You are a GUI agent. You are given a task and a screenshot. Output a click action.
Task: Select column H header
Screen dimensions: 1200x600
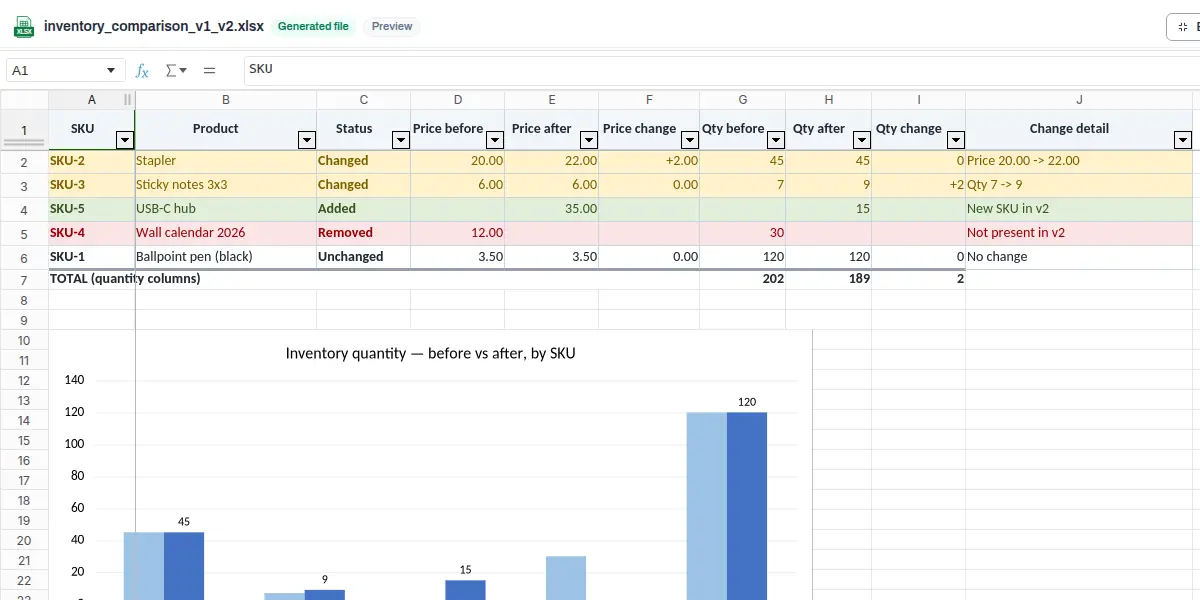[829, 100]
